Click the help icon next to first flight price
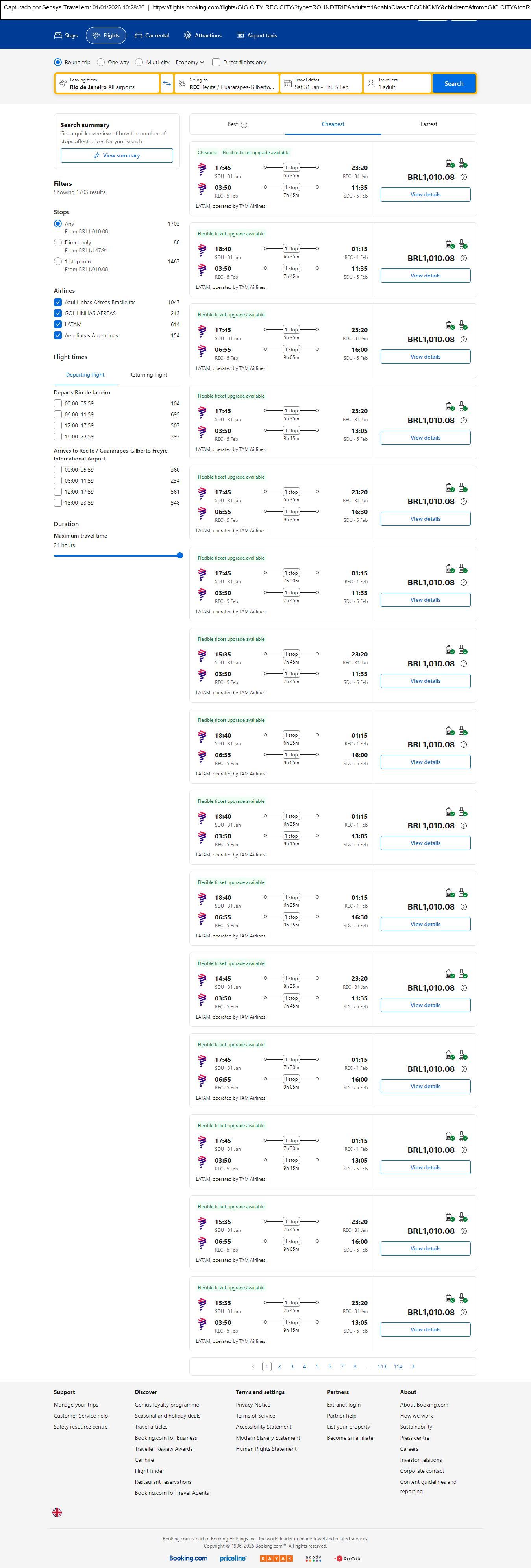The height and width of the screenshot is (1568, 531). 463,177
